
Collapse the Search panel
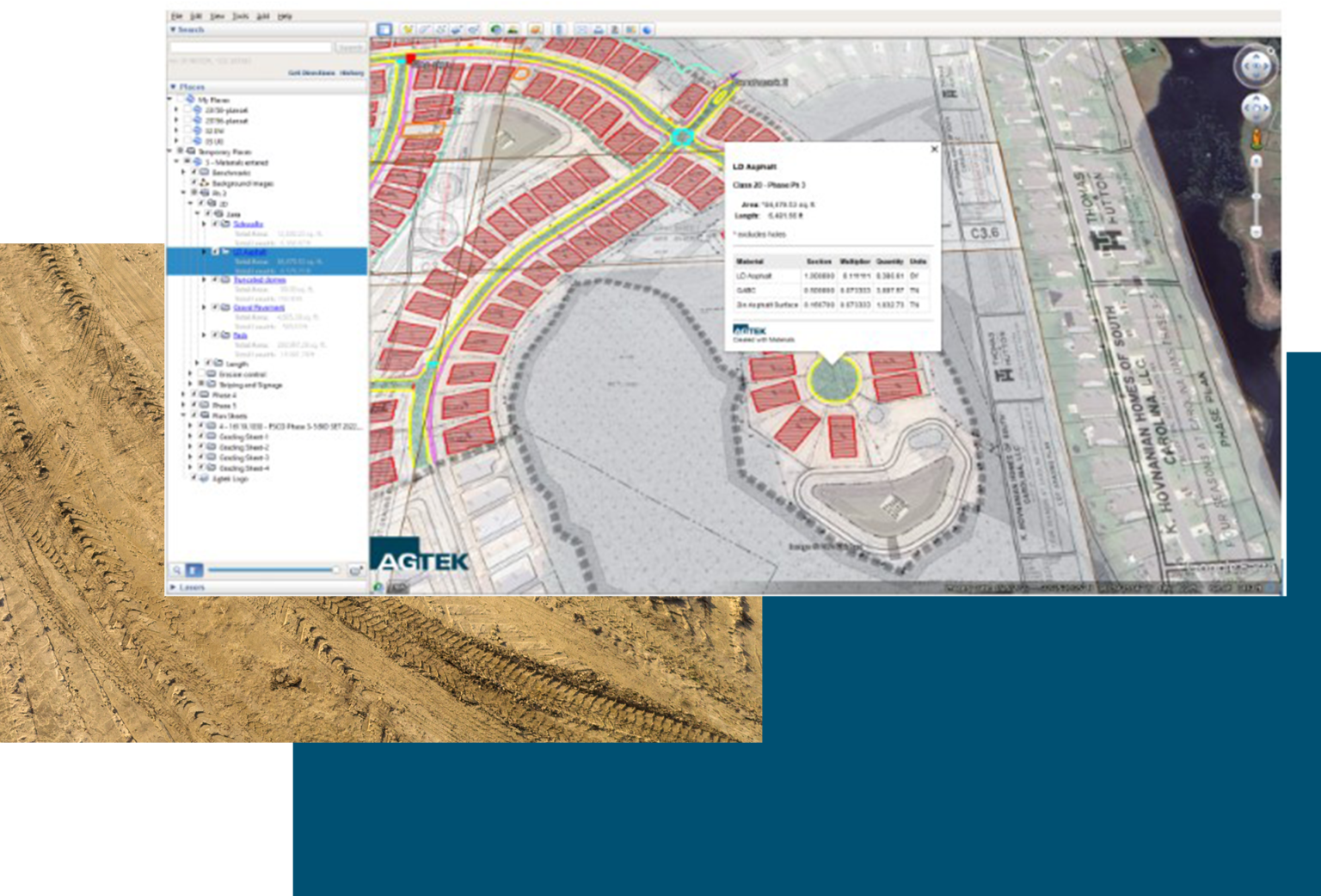coord(173,29)
